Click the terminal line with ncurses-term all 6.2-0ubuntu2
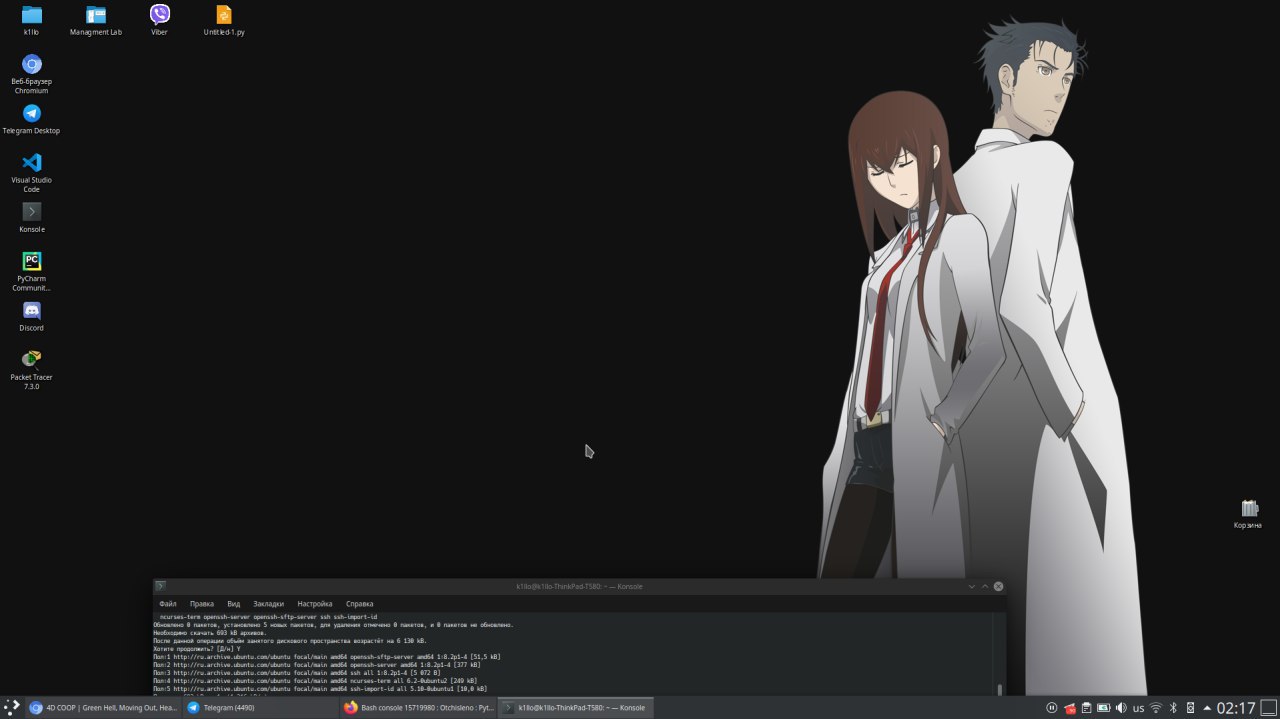This screenshot has height=719, width=1280. (x=315, y=681)
